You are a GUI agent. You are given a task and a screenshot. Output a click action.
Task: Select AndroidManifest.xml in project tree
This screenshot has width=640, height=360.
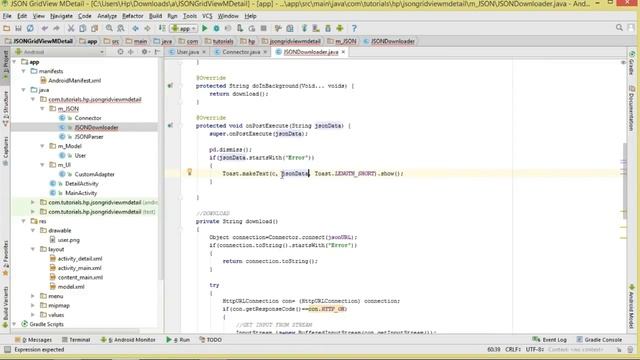click(74, 80)
